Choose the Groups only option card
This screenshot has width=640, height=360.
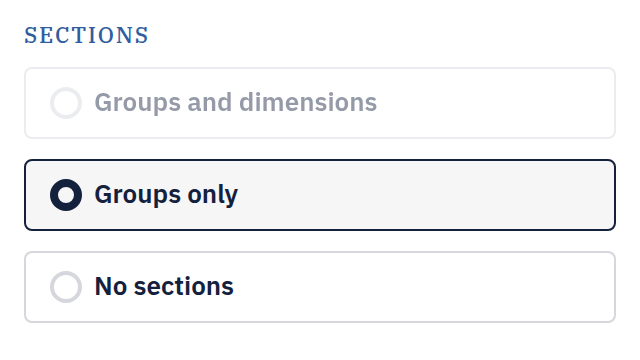coord(320,195)
